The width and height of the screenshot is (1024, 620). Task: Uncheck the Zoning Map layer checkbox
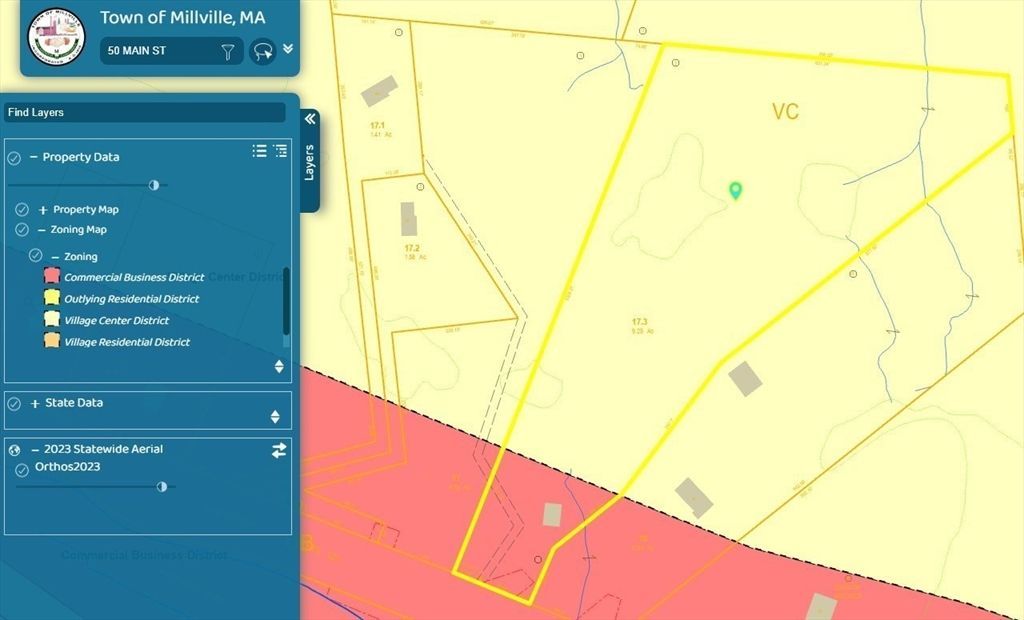[22, 230]
